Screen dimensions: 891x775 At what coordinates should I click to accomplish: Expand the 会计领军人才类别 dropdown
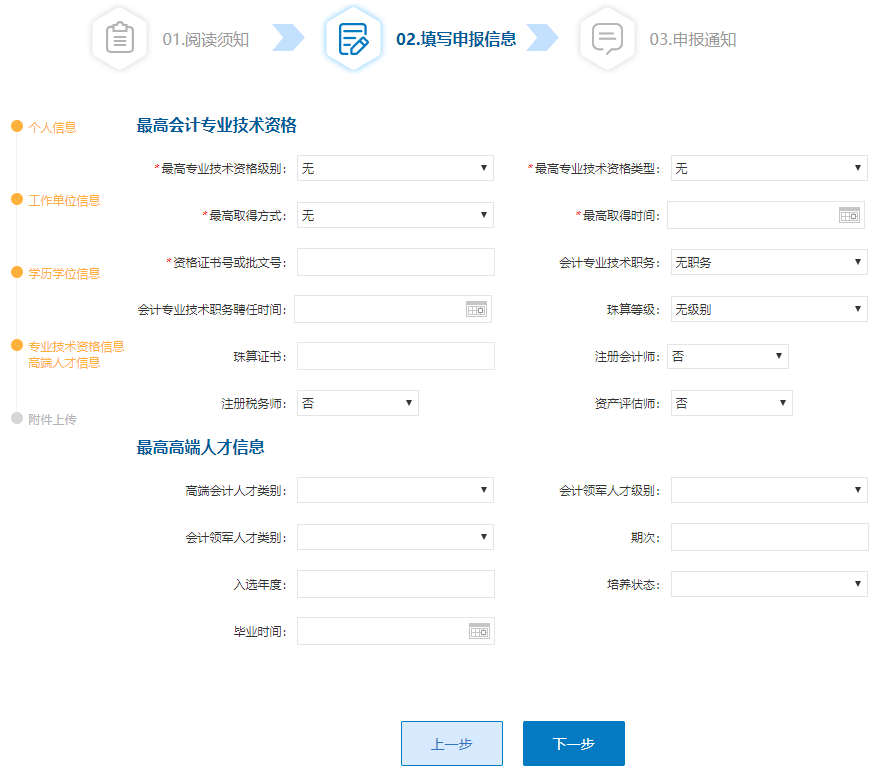(x=395, y=537)
